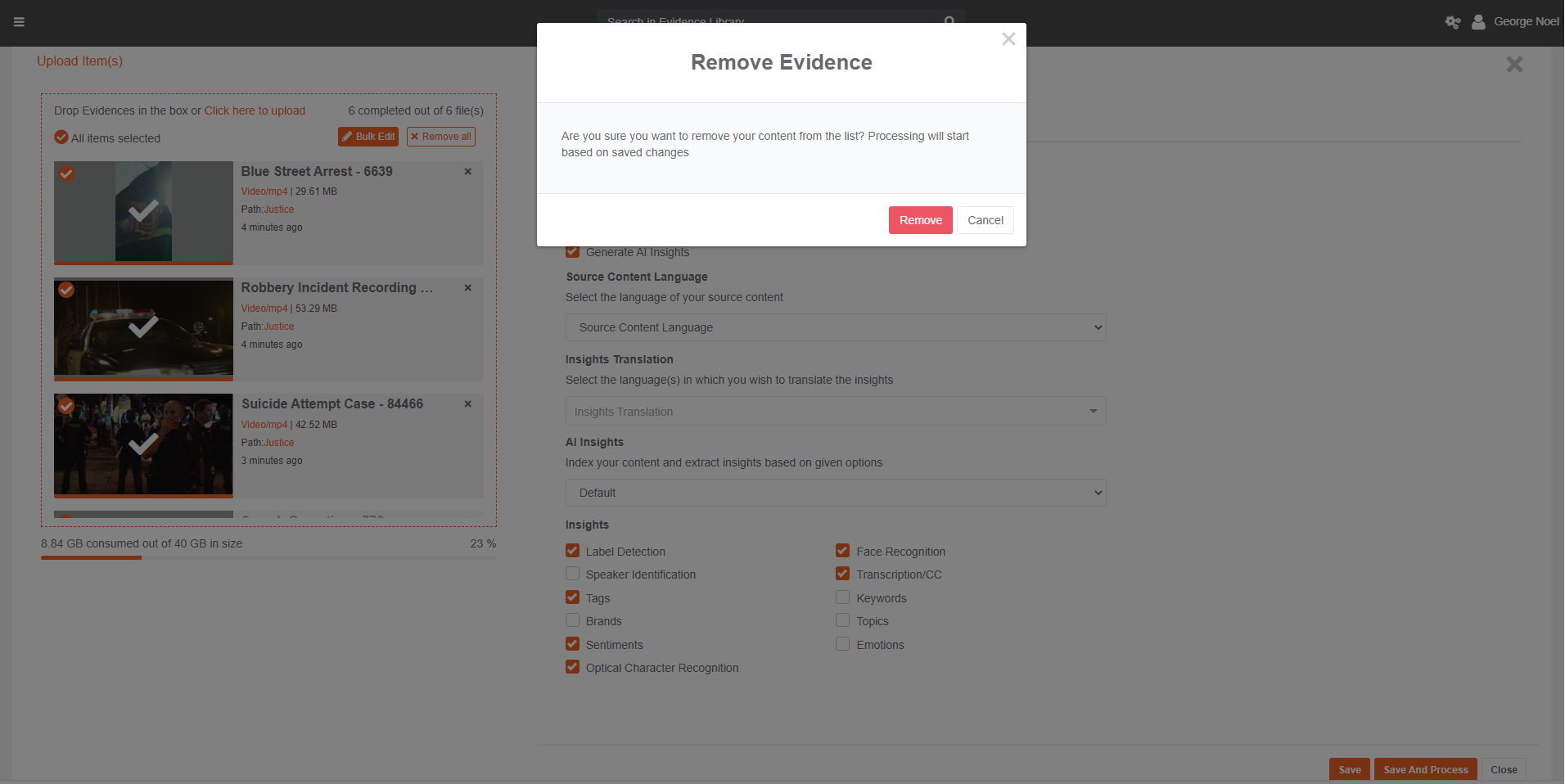Enable the Emotions checkbox
The image size is (1565, 784).
tap(842, 645)
